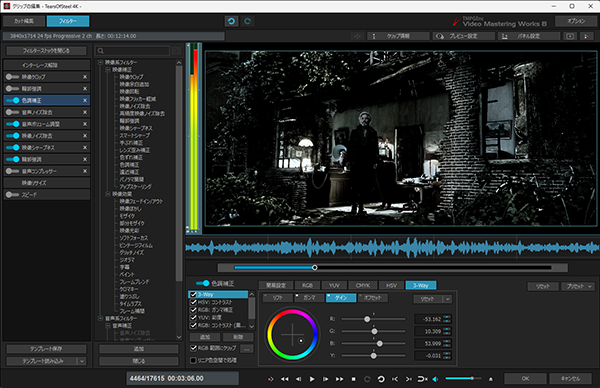Enable the リニア色空間で処理 checkbox
This screenshot has width=600, height=388.
tap(193, 360)
